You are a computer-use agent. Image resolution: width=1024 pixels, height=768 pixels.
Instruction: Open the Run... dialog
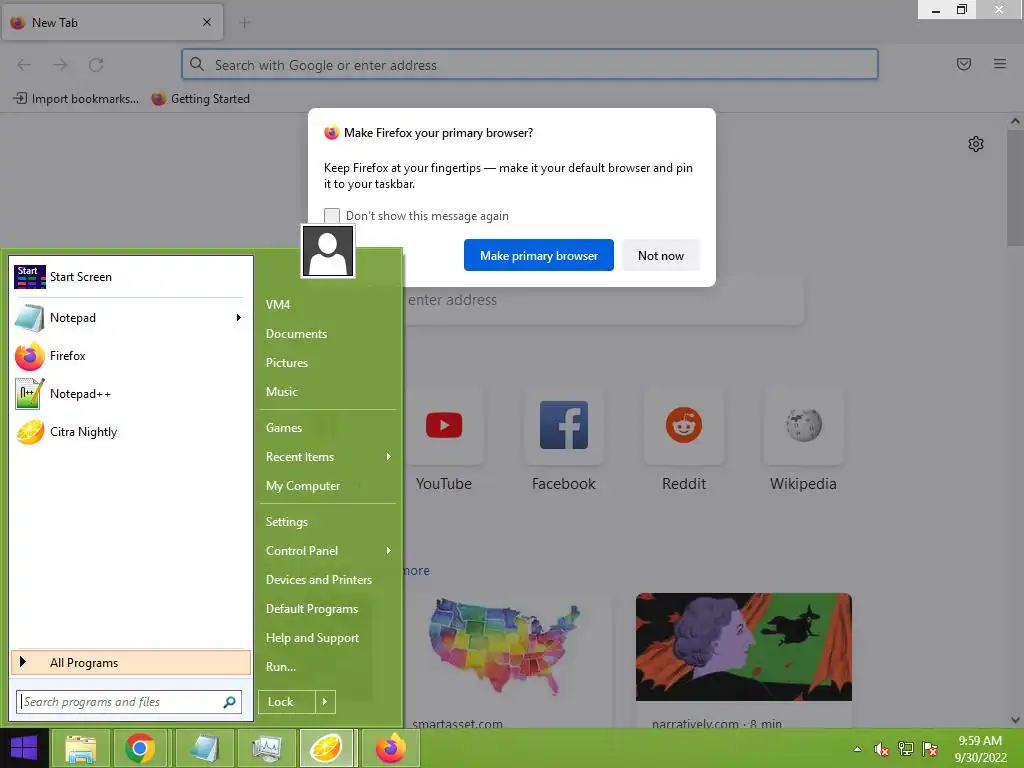[281, 667]
